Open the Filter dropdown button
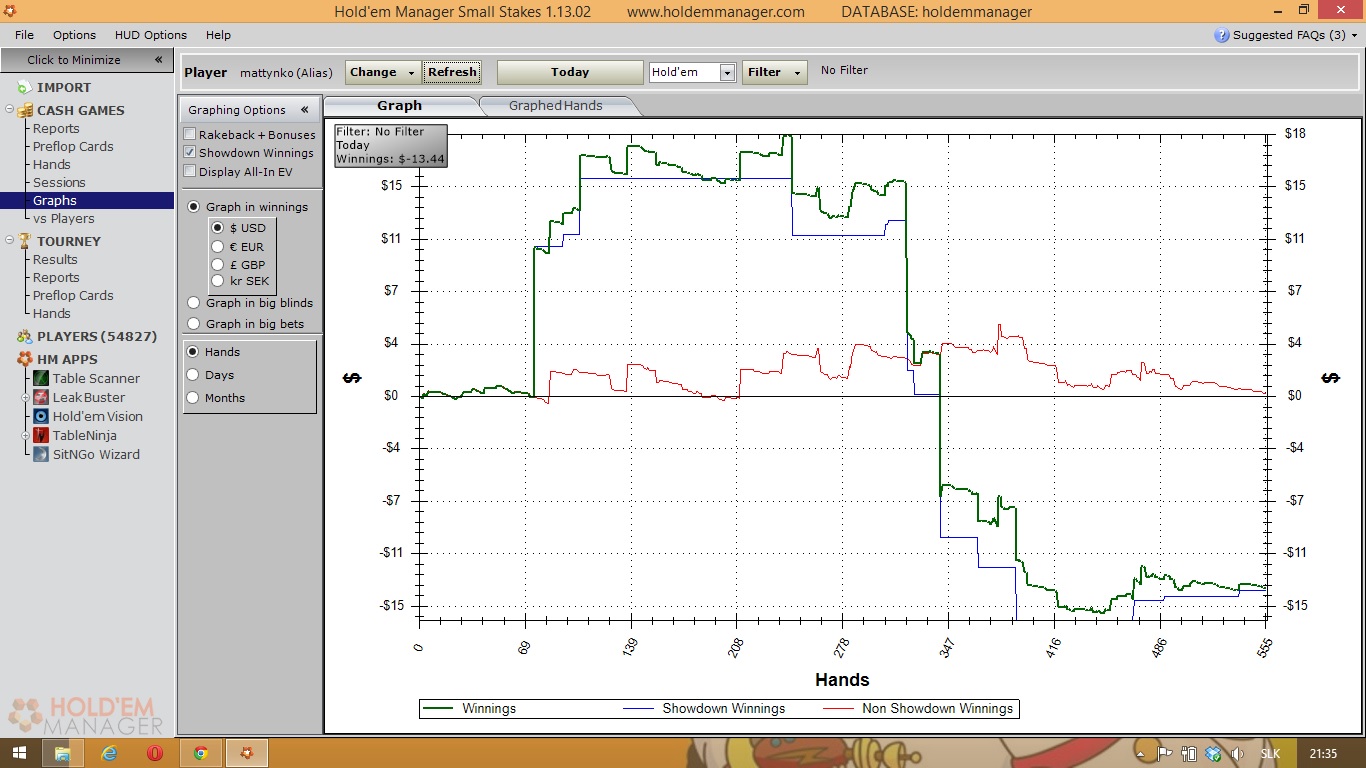1366x768 pixels. (x=774, y=72)
